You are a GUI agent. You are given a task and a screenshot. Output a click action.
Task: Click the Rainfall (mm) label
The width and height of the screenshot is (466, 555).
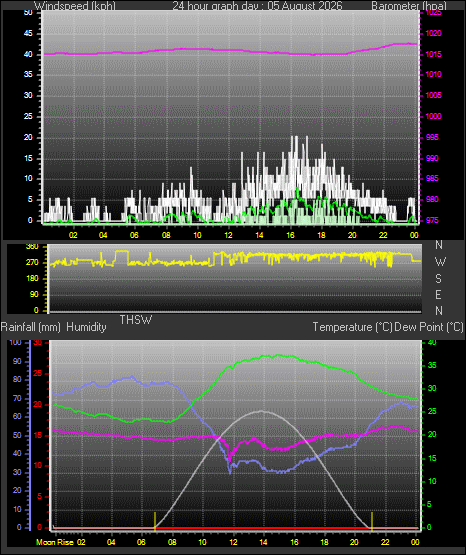click(x=31, y=327)
